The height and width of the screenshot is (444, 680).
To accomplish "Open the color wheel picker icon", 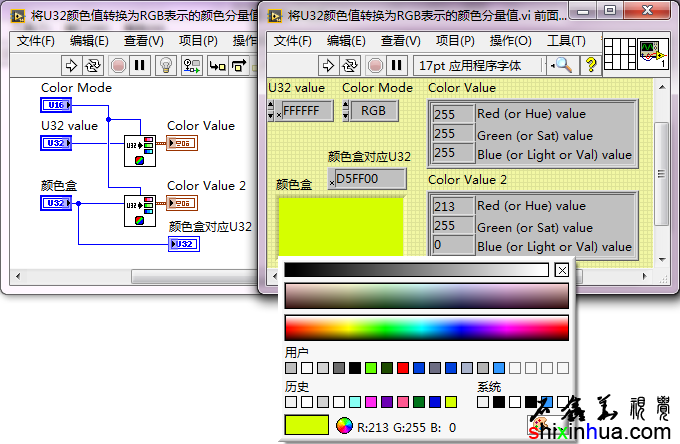I will click(x=344, y=426).
